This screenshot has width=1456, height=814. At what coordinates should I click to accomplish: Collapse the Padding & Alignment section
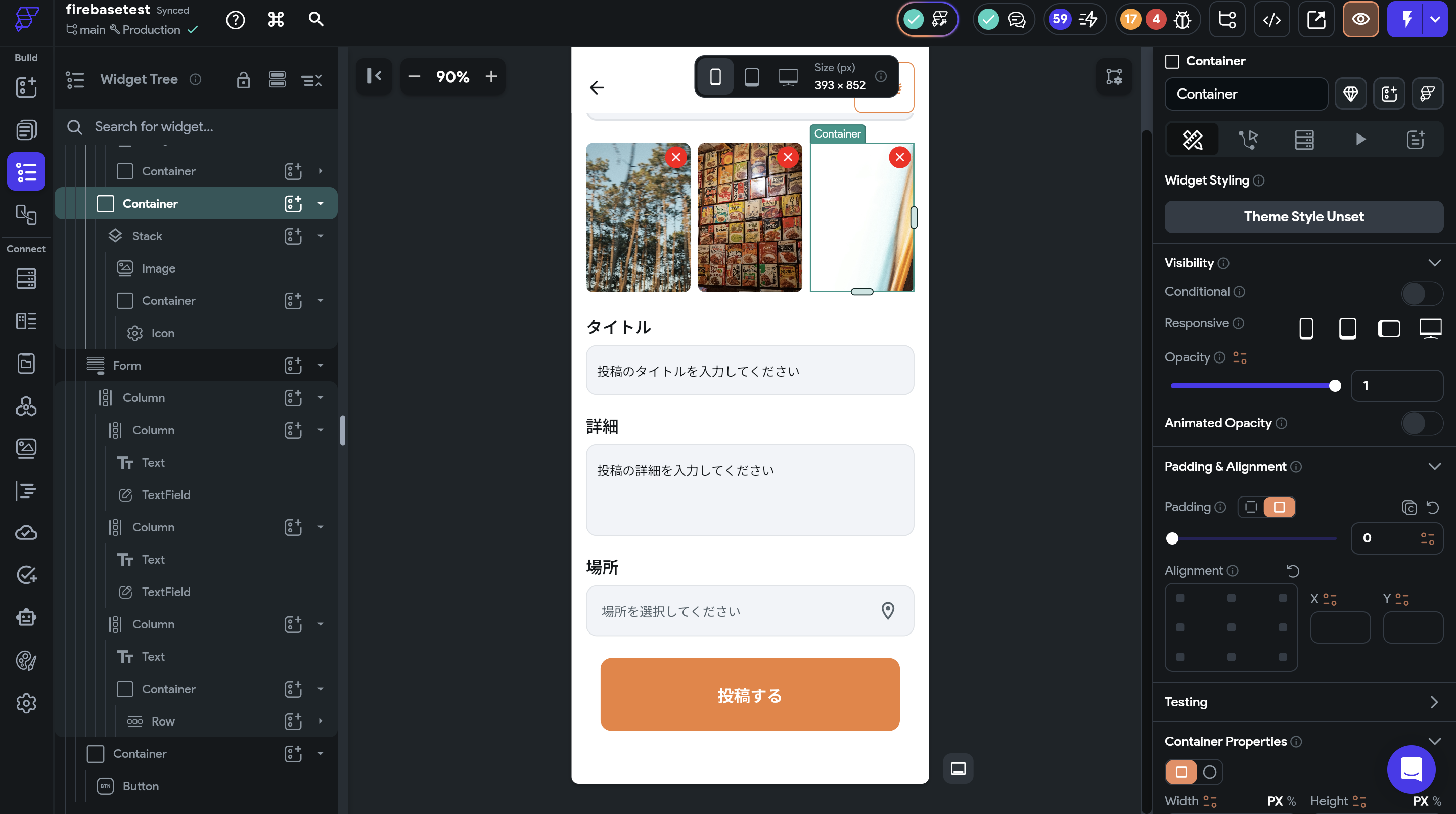point(1434,467)
